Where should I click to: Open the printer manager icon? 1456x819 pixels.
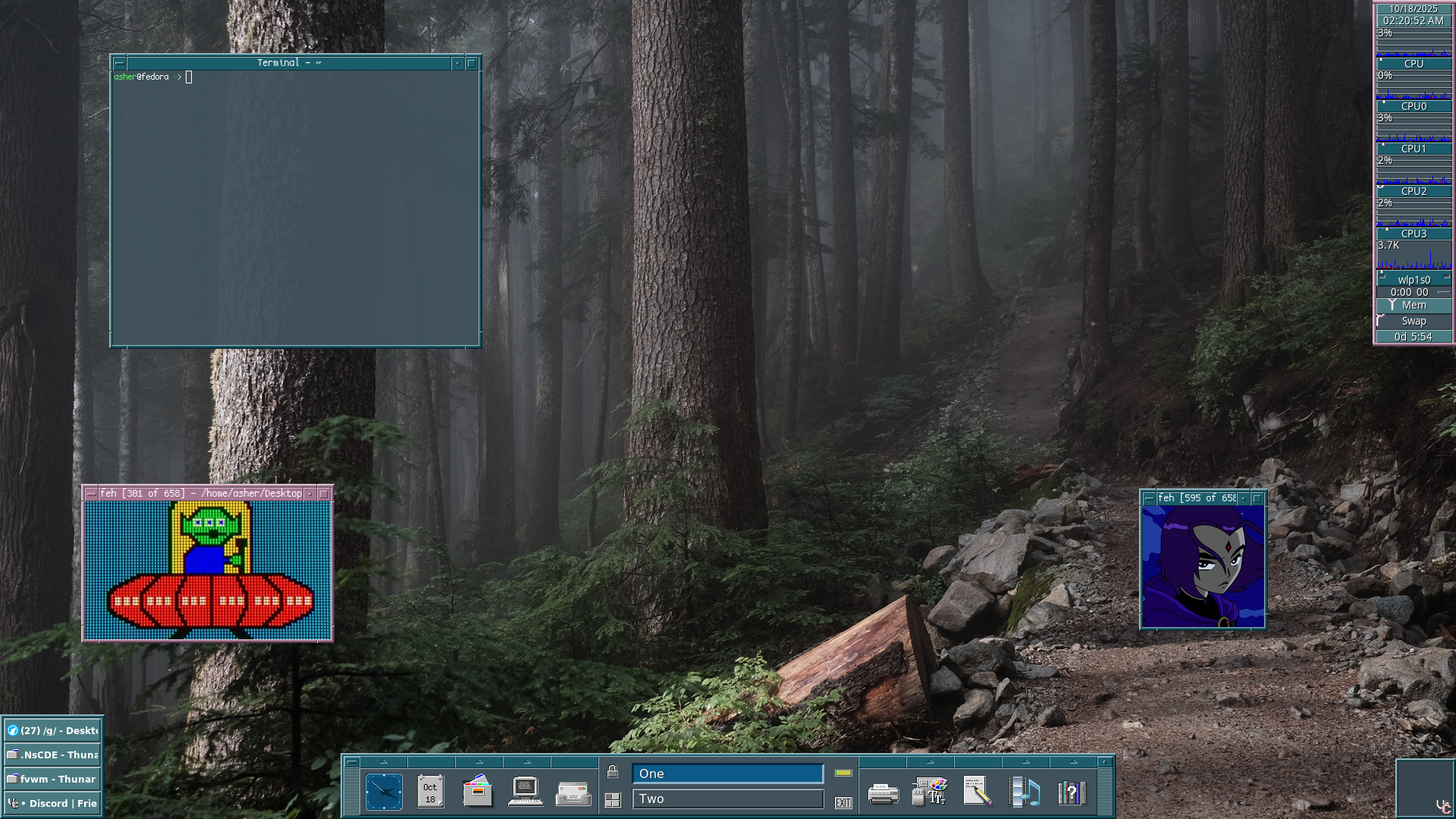[x=883, y=794]
